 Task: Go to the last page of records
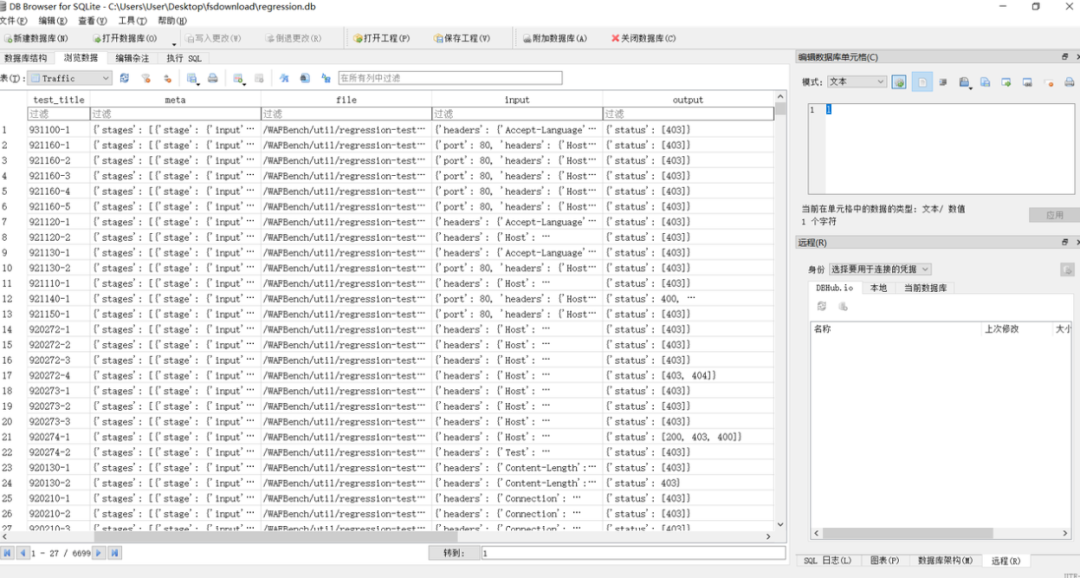(115, 553)
